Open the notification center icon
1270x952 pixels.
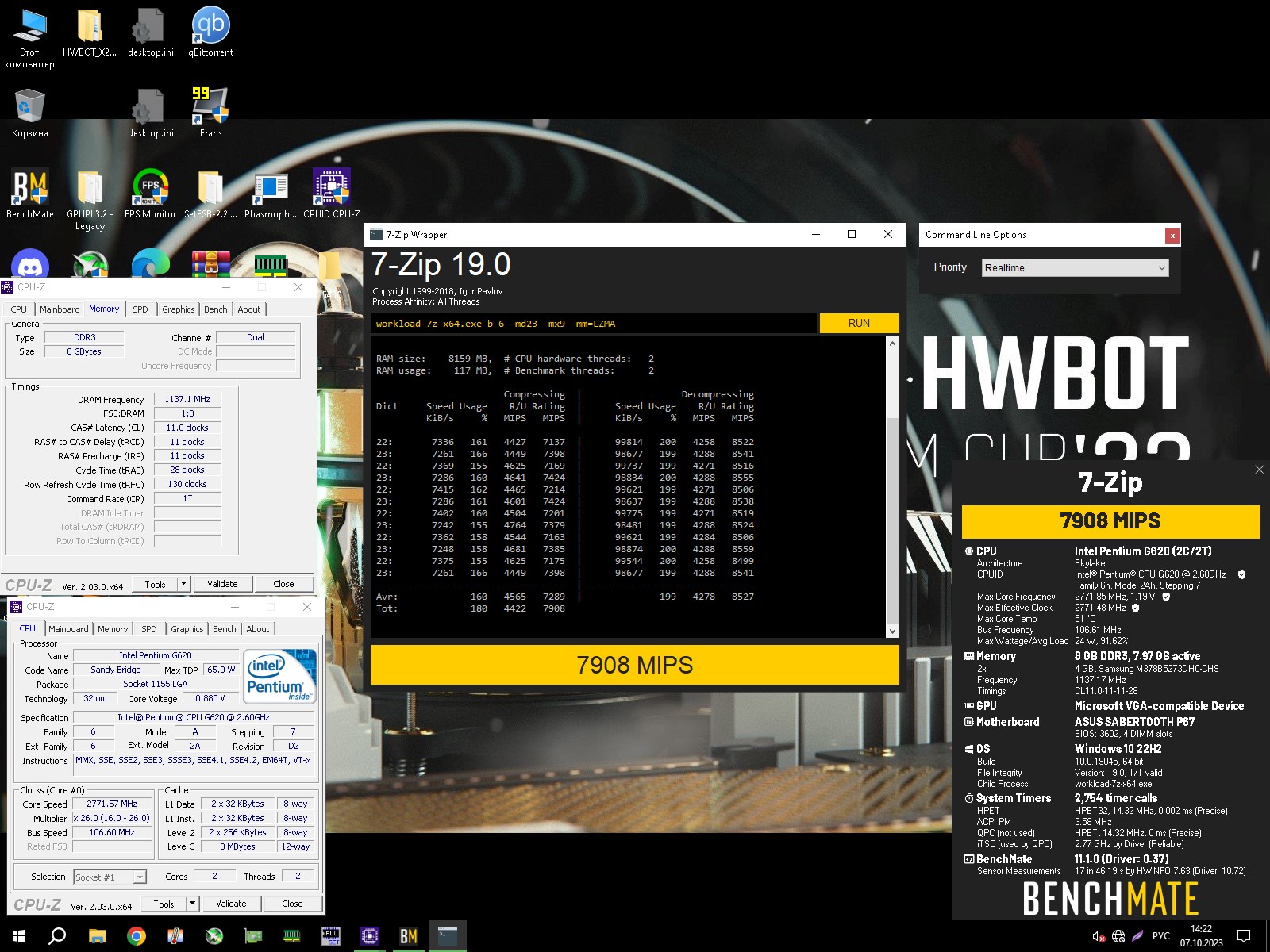[x=1244, y=936]
